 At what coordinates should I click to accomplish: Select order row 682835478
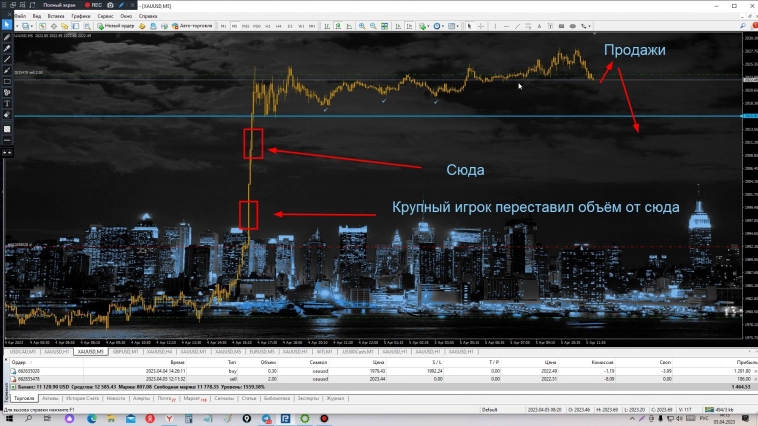click(x=382, y=379)
